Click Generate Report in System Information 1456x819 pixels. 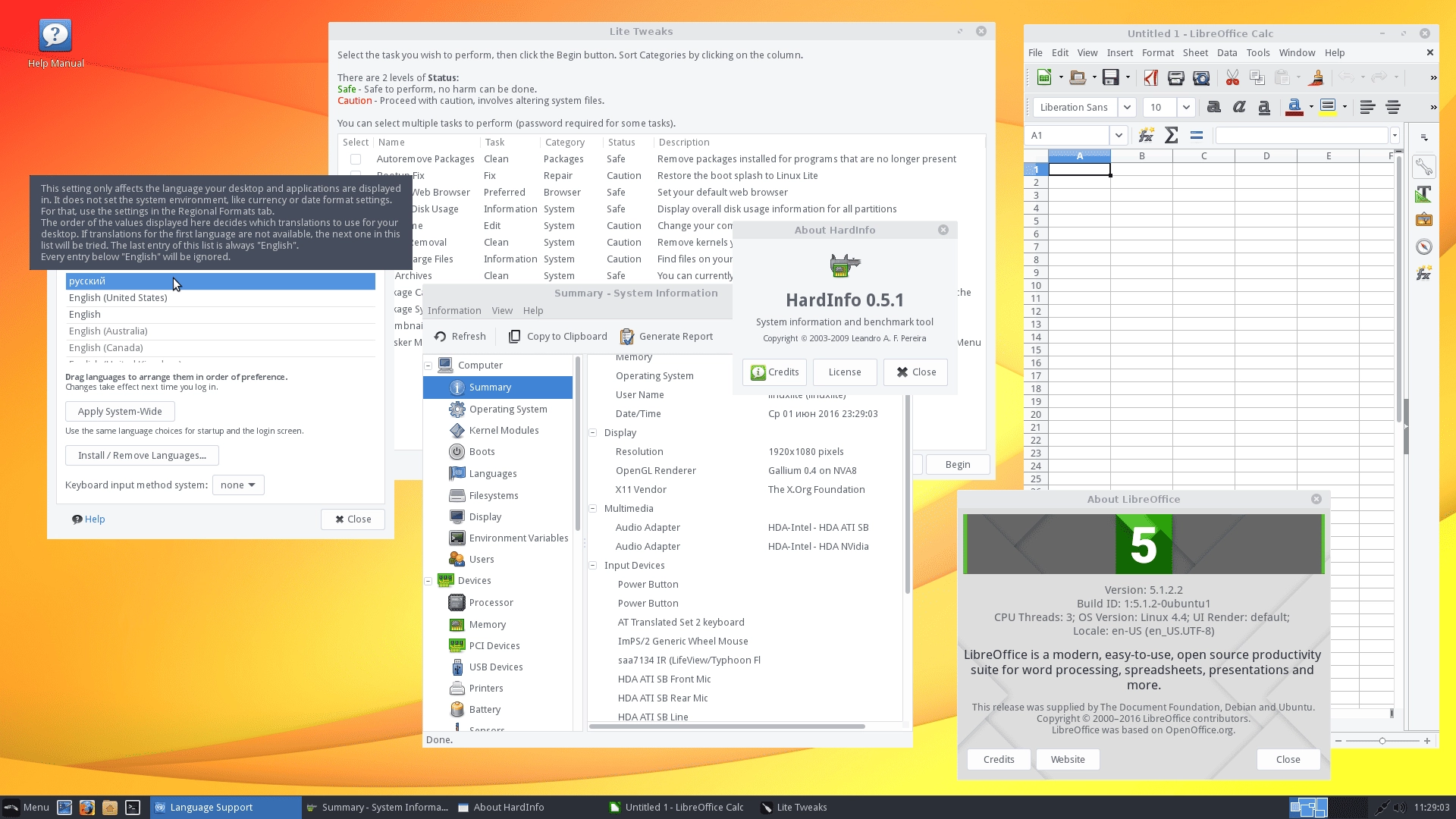tap(667, 336)
